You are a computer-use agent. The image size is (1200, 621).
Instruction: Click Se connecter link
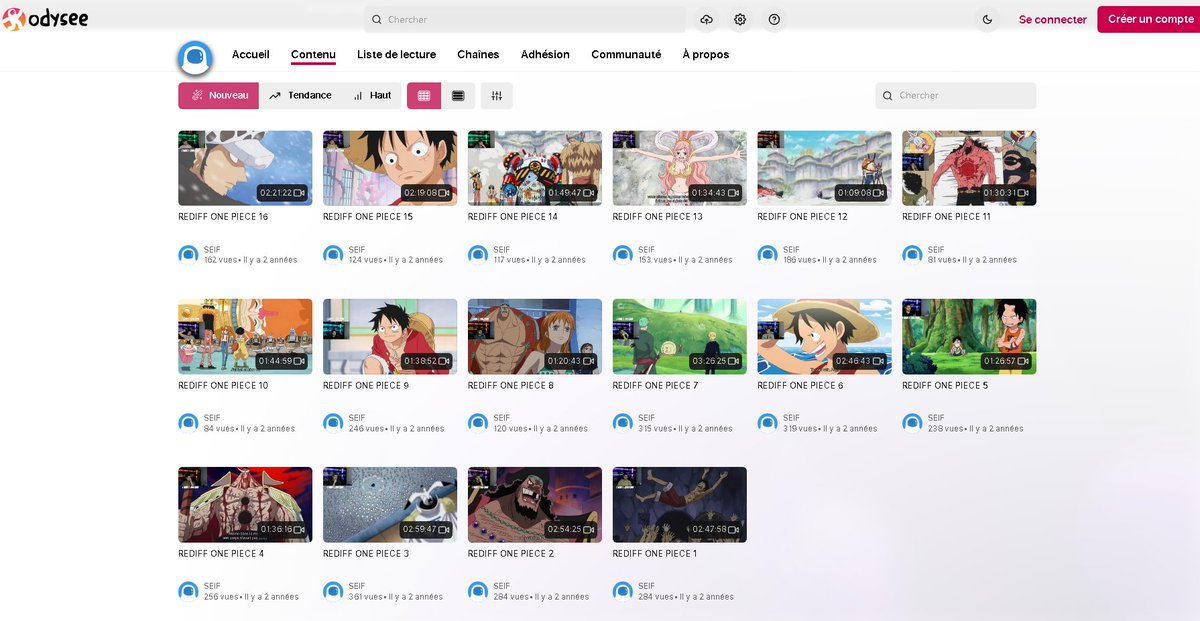click(1053, 19)
